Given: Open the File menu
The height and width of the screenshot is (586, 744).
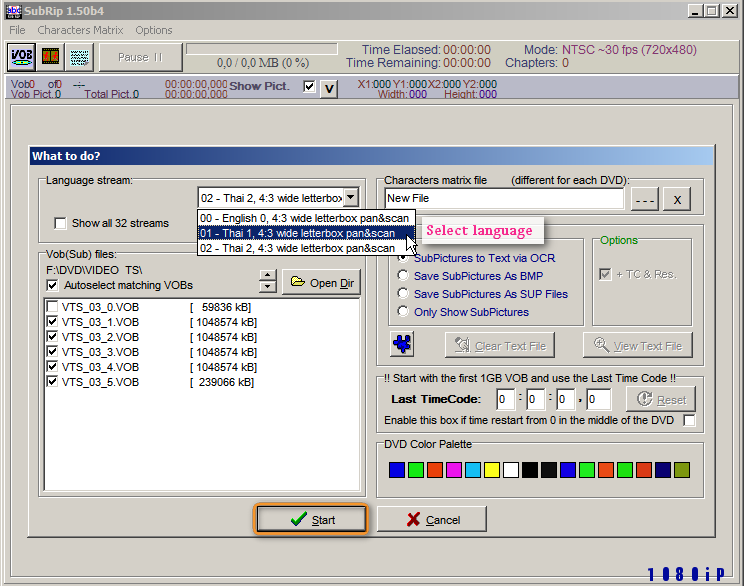Looking at the screenshot, I should (17, 30).
